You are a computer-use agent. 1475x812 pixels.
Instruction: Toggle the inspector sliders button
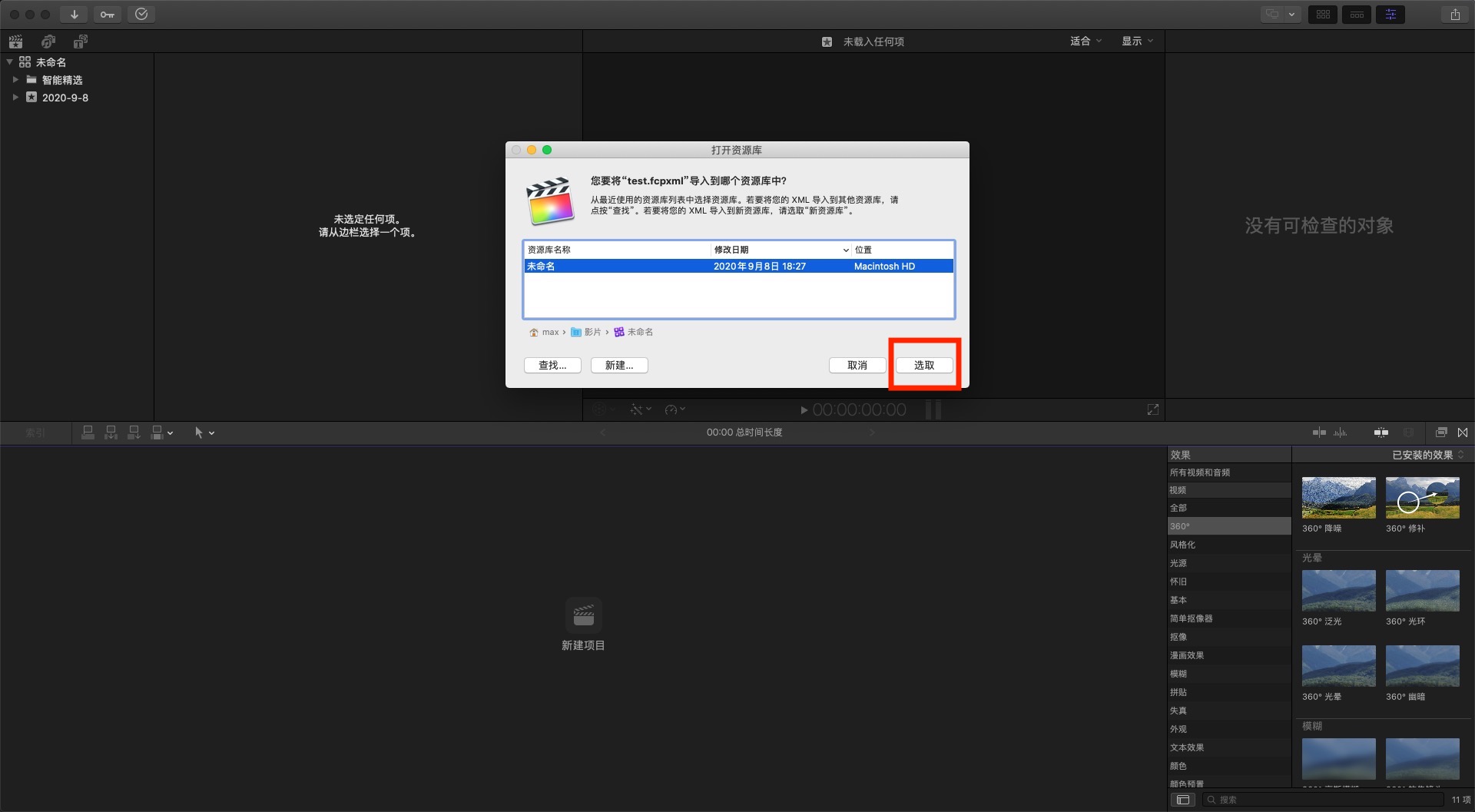[1390, 14]
